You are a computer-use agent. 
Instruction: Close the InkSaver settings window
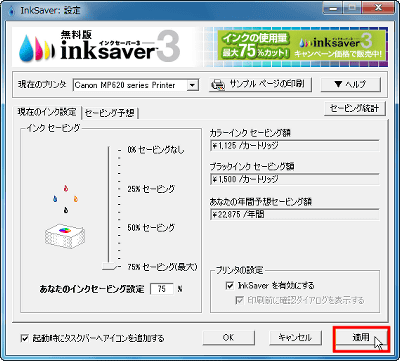(378, 8)
